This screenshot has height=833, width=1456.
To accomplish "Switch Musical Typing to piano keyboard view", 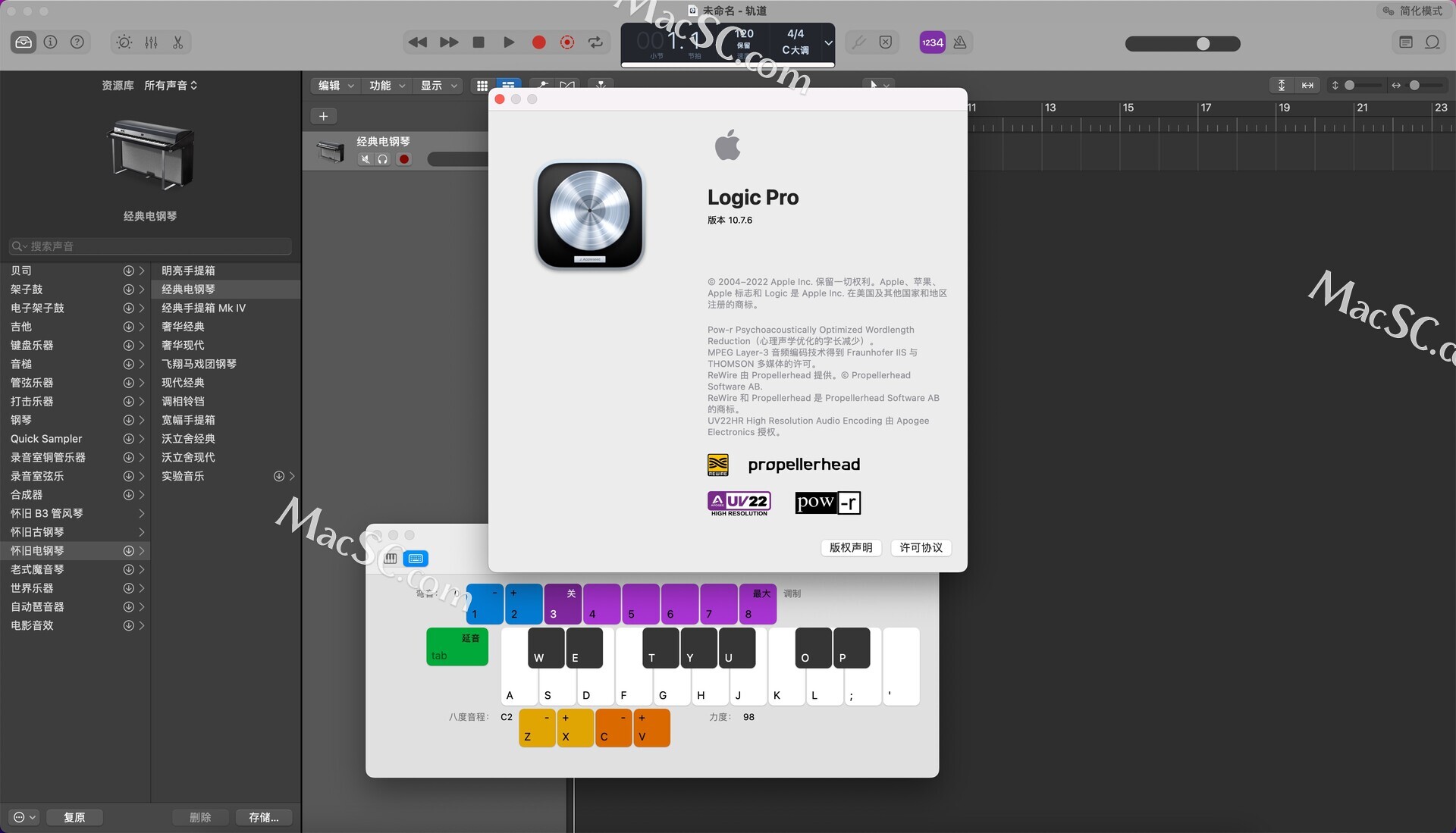I will coord(391,559).
